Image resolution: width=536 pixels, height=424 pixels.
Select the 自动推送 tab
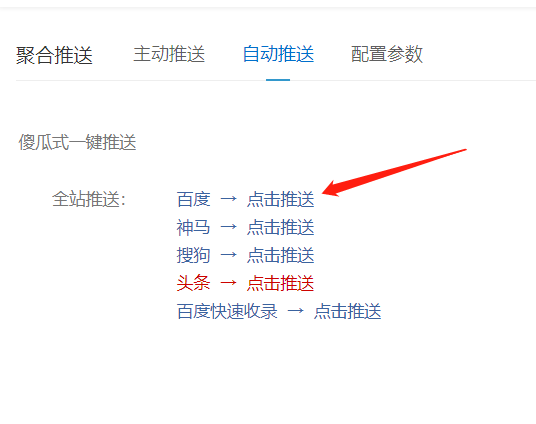278,54
